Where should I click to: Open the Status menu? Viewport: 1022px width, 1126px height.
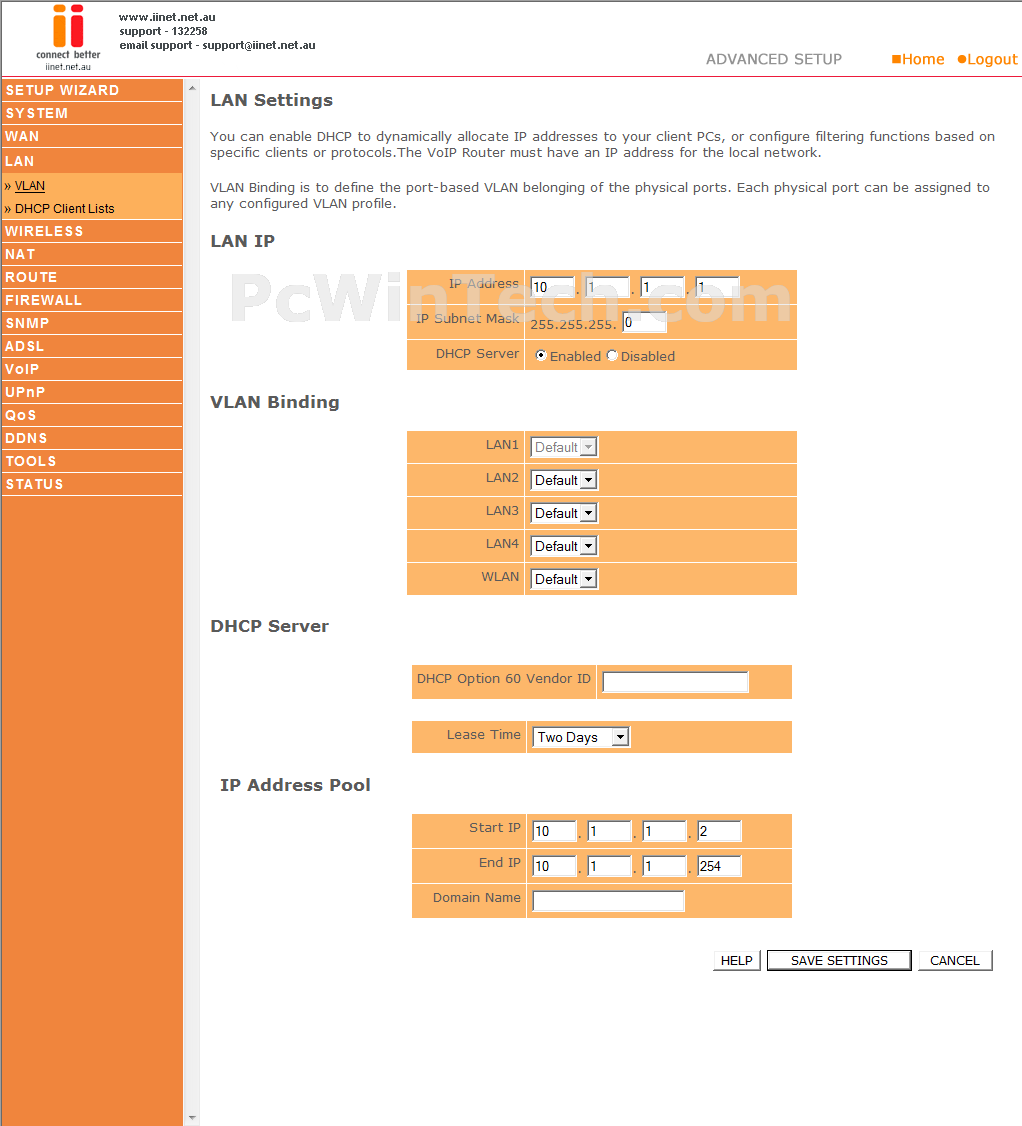tap(92, 484)
